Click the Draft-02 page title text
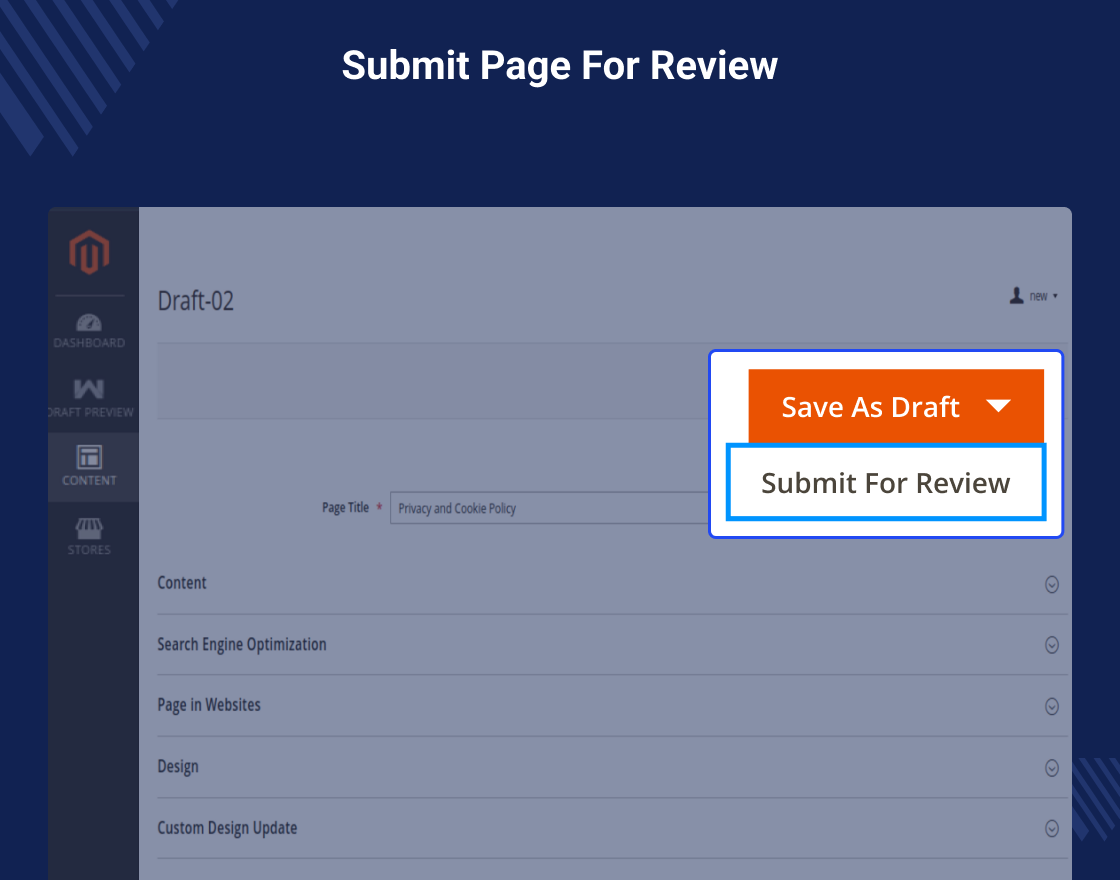 pos(196,301)
